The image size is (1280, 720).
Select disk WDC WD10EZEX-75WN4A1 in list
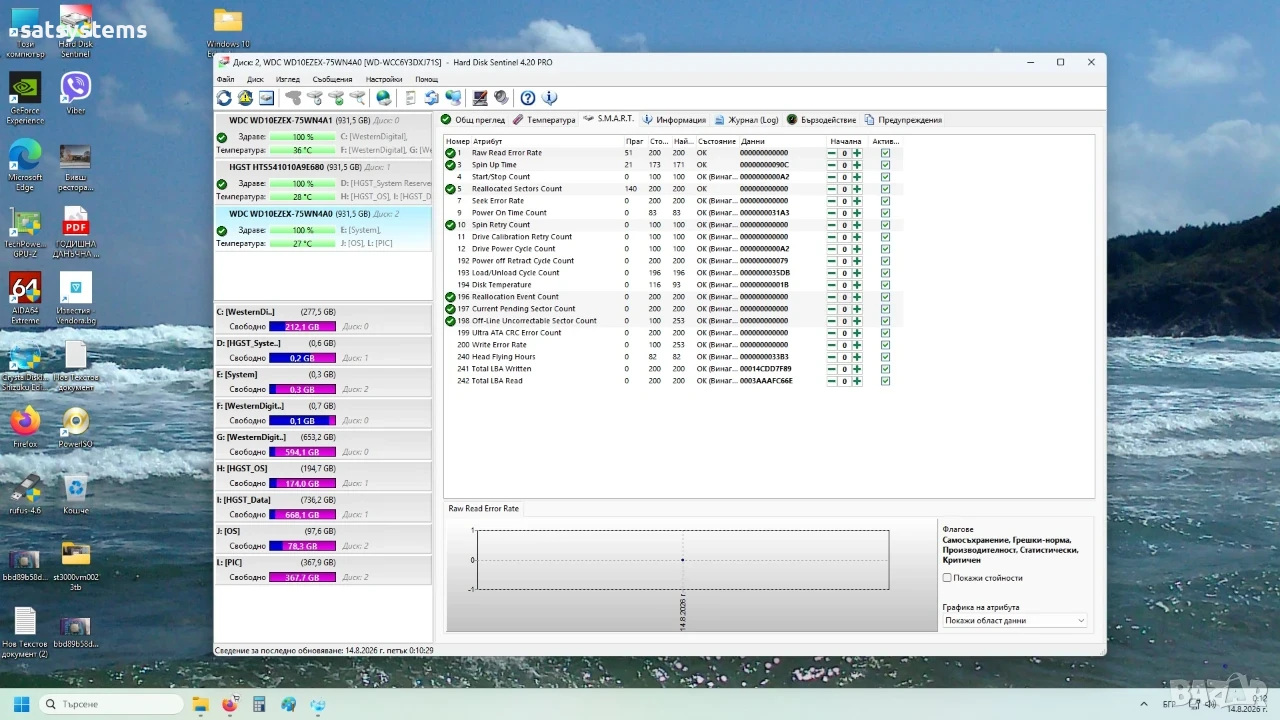tap(323, 136)
